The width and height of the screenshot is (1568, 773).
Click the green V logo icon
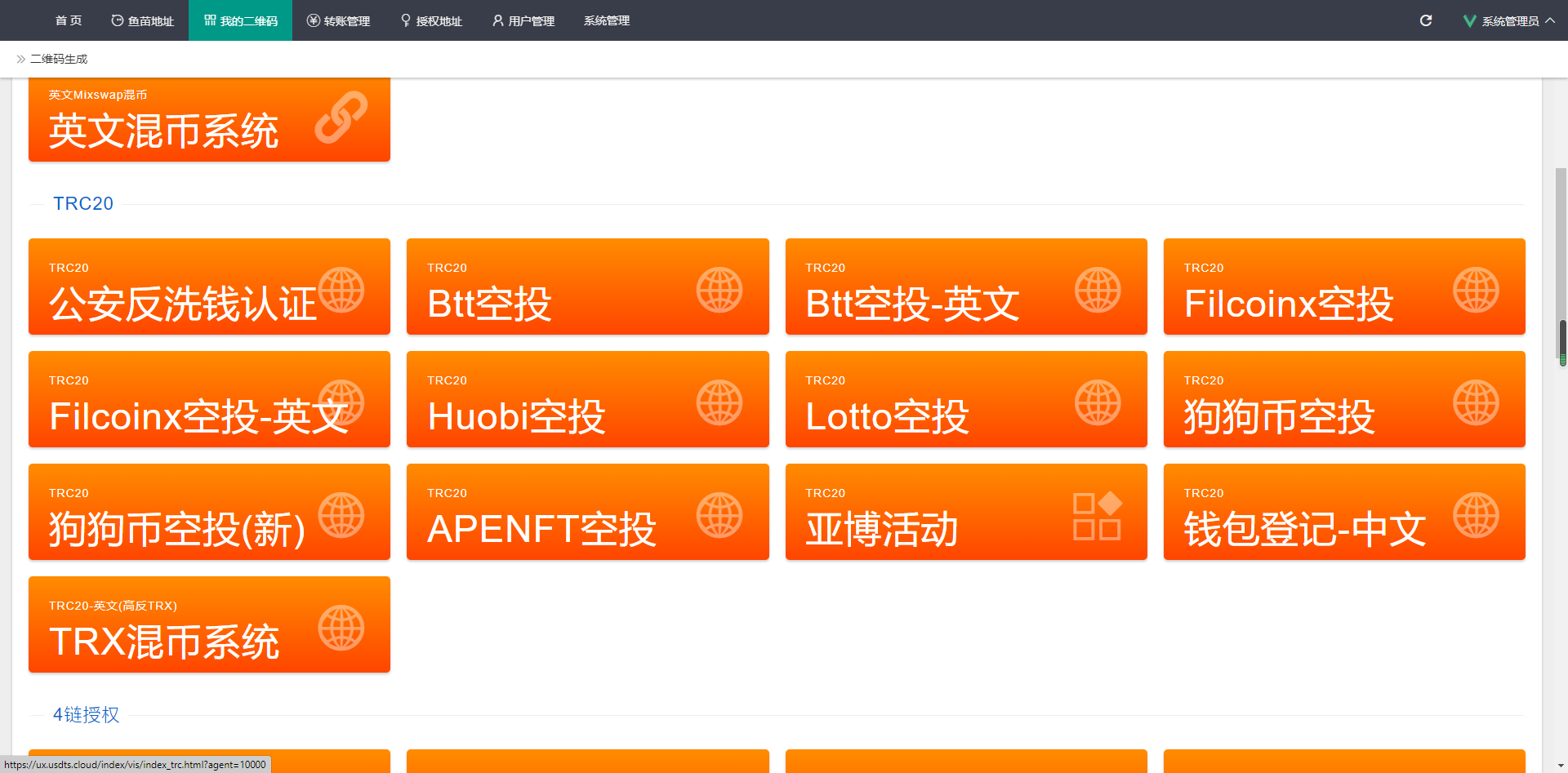[1469, 20]
